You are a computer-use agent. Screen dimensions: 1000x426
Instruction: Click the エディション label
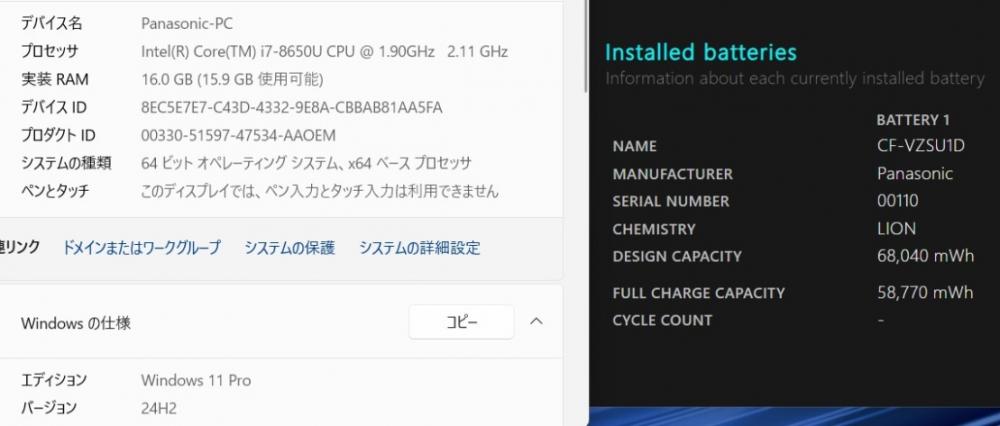tap(54, 381)
